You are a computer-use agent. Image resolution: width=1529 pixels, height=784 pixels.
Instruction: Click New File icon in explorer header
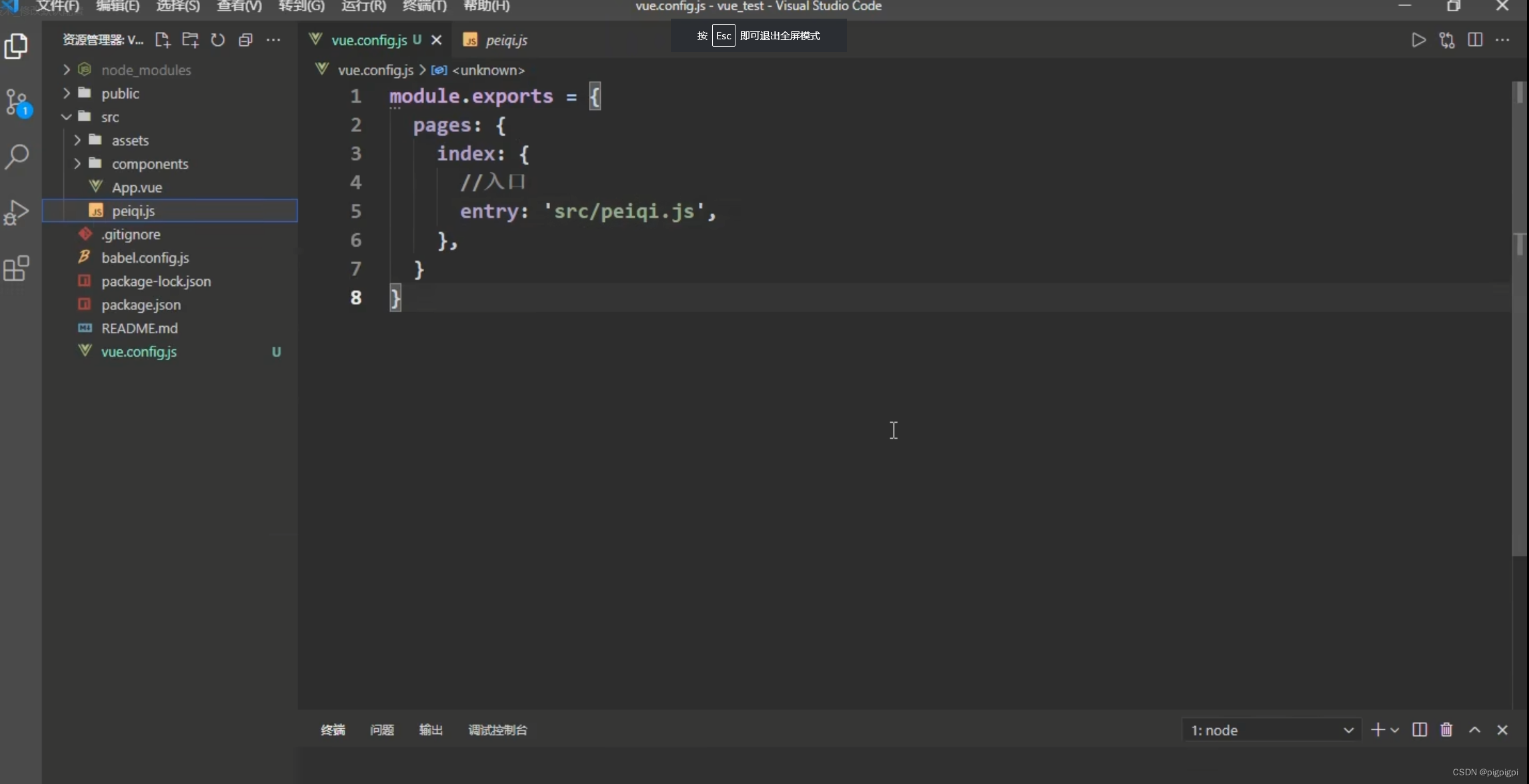(x=163, y=40)
